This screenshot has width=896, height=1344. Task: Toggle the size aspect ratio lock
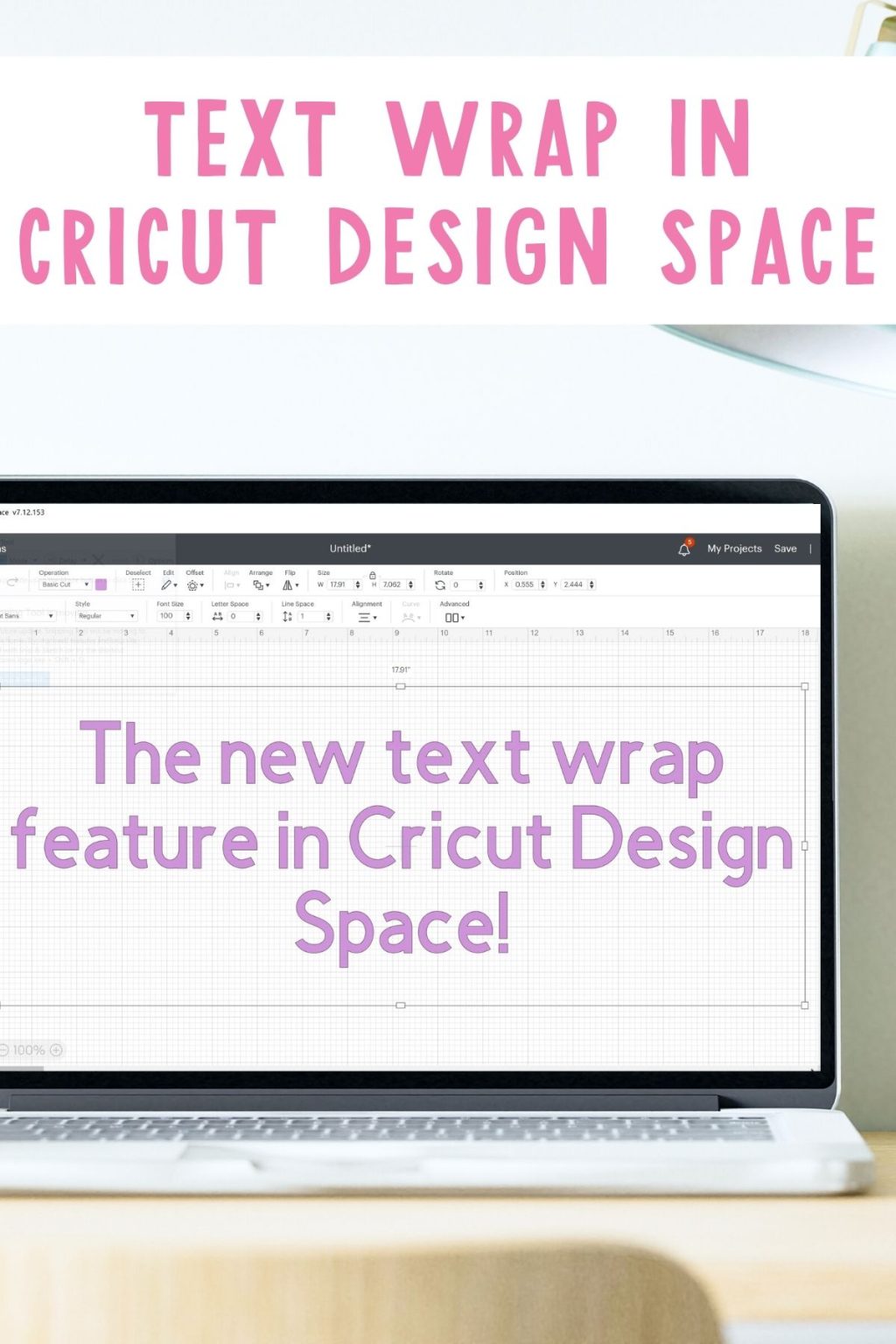point(371,575)
